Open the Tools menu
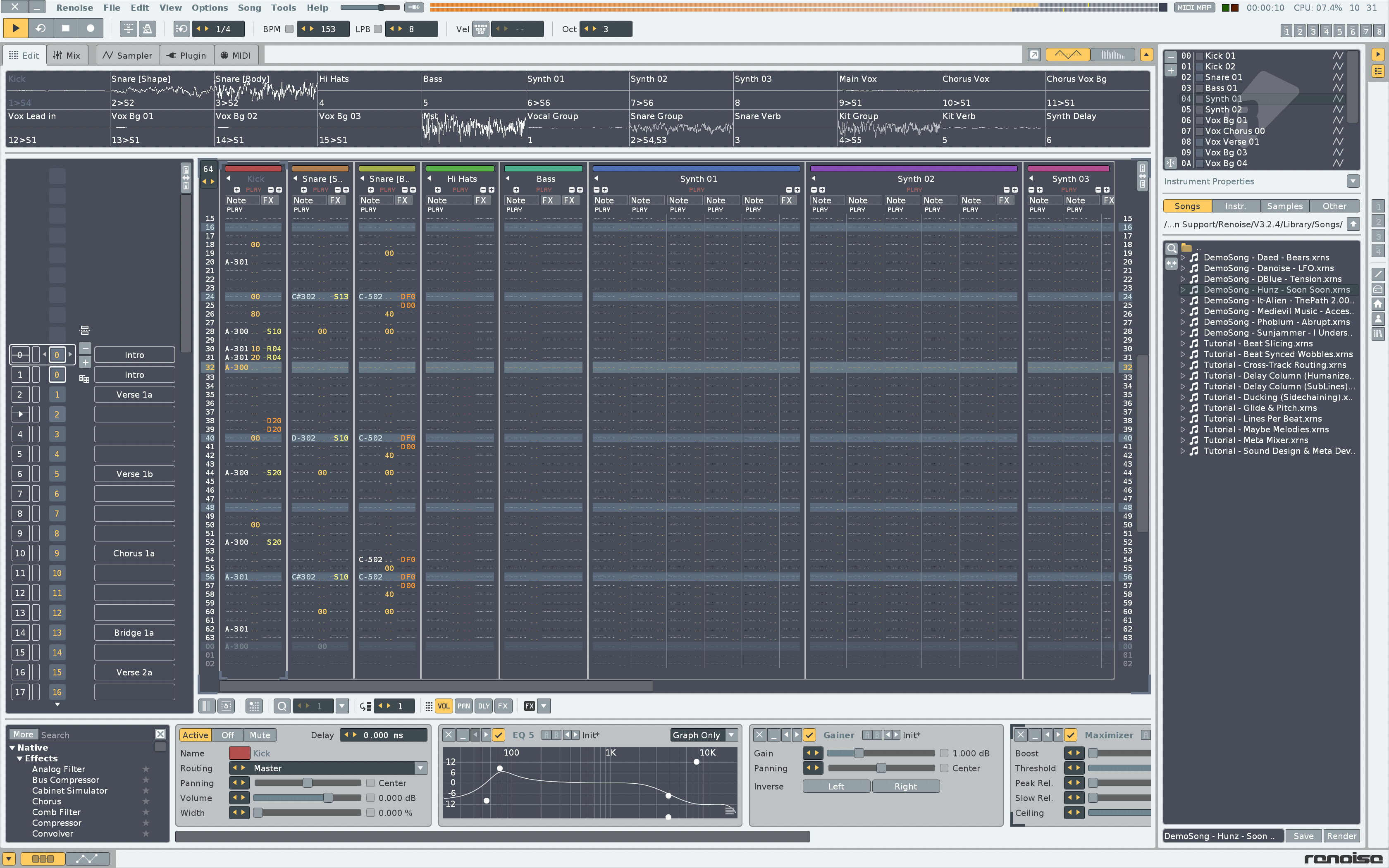Image resolution: width=1389 pixels, height=868 pixels. 284,7
